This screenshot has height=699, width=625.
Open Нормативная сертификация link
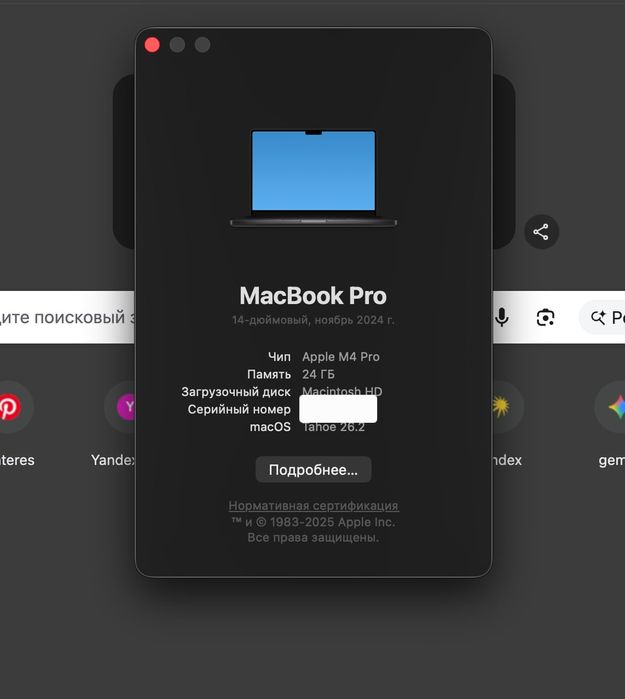tap(313, 506)
